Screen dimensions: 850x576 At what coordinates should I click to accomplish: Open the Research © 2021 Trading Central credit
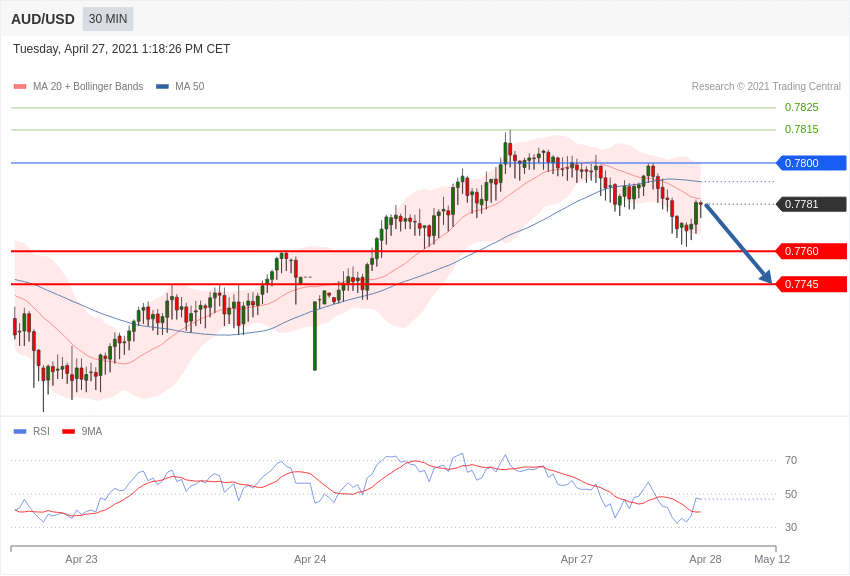click(x=766, y=86)
